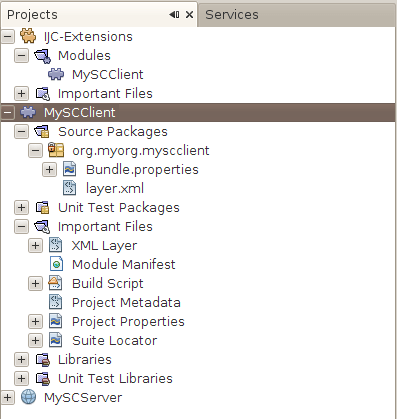Viewport: 397px width, 419px height.
Task: Expand the Project Properties node
Action: tap(35, 322)
